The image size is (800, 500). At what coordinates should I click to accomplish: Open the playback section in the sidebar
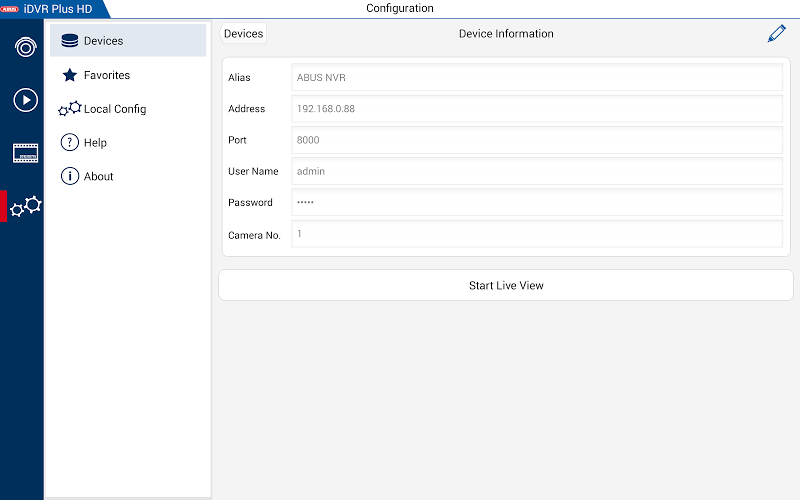pos(25,99)
